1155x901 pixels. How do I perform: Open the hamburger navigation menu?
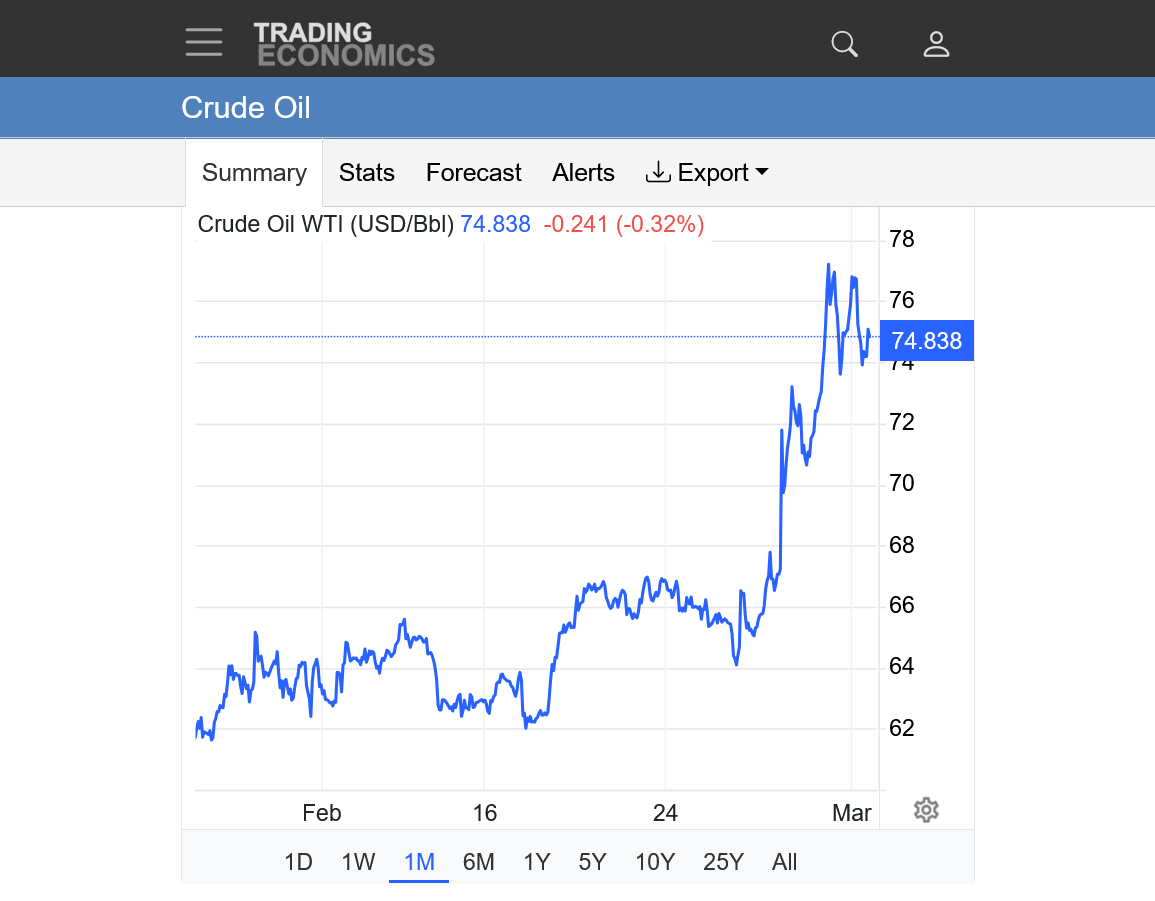[203, 42]
